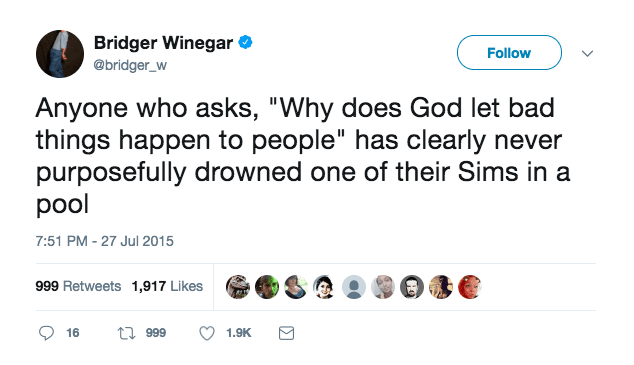Click the Bridger Winegar display name
634x365 pixels.
[x=163, y=42]
